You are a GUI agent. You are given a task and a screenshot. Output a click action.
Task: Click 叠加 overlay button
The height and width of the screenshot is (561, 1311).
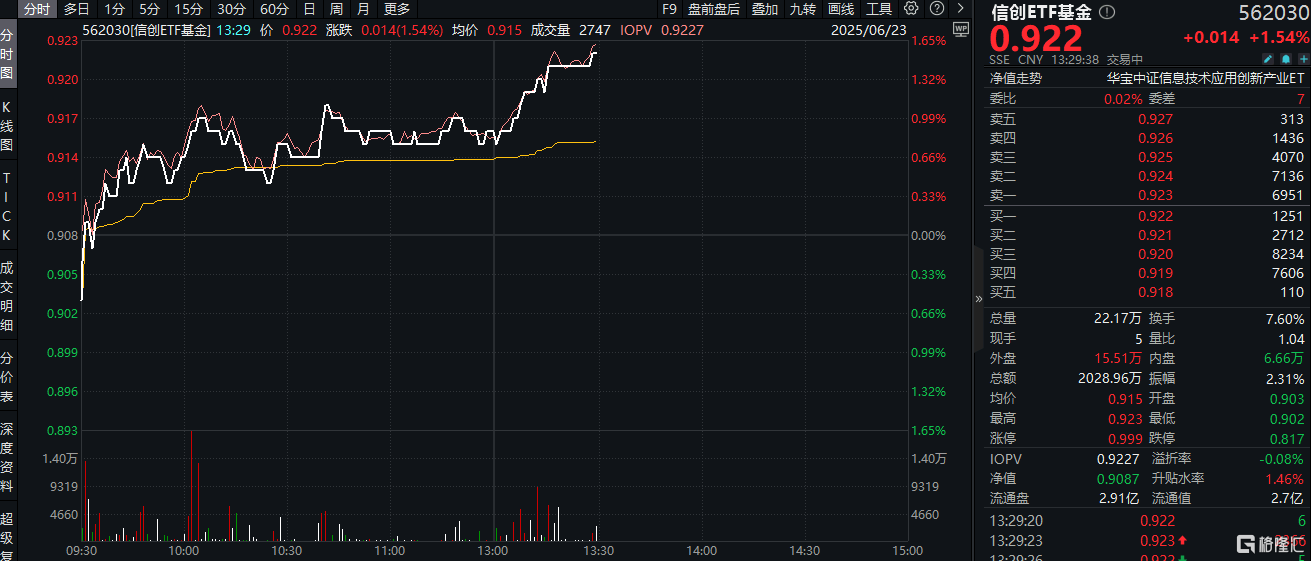(765, 9)
